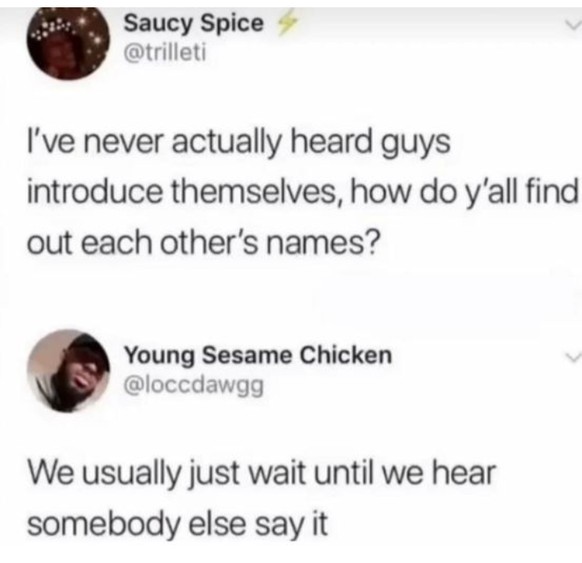Click the line "out each other's names?"
582x563 pixels.
(204, 243)
